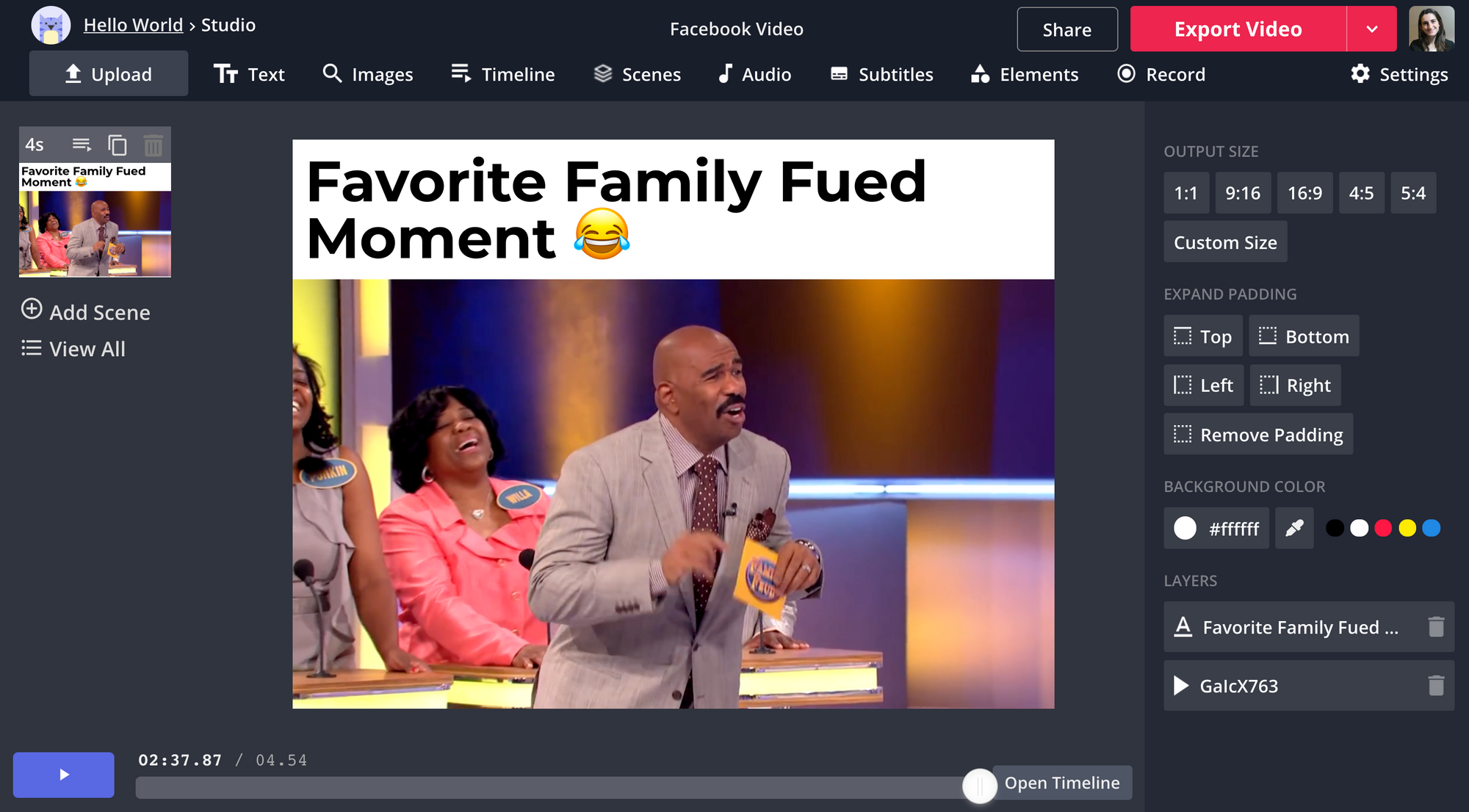Open the Custom Size option
Image resolution: width=1469 pixels, height=812 pixels.
1225,242
